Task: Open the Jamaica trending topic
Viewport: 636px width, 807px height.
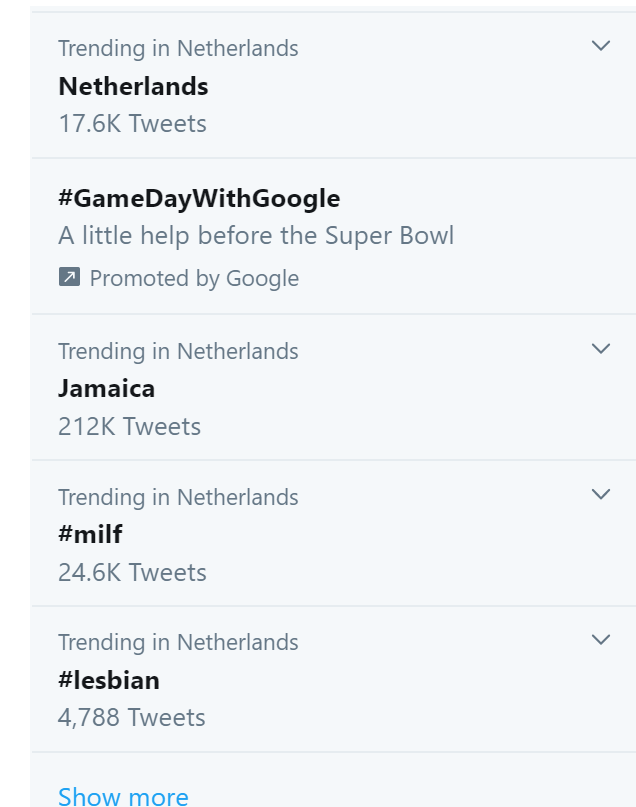Action: [107, 388]
